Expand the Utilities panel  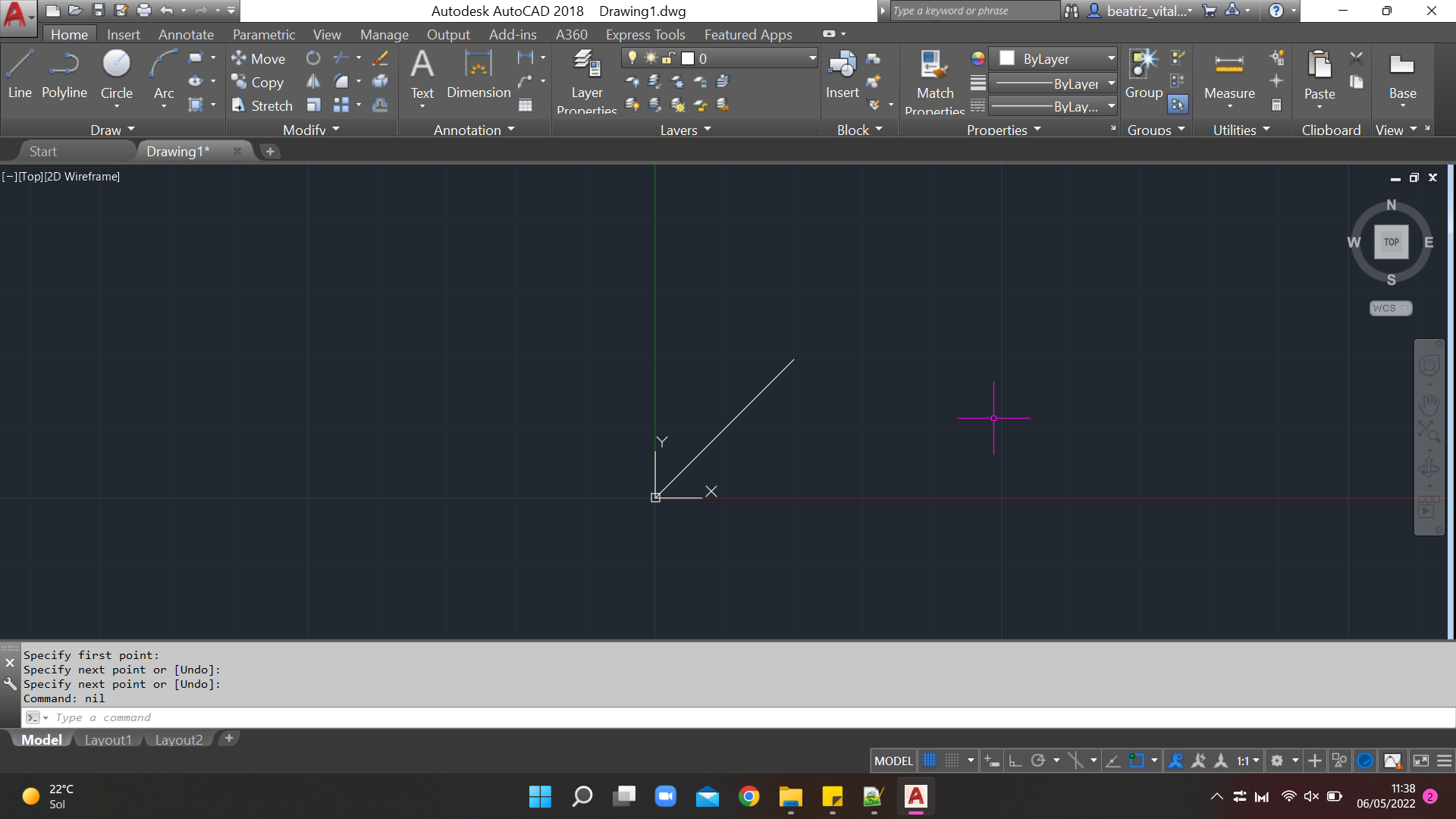click(1241, 130)
